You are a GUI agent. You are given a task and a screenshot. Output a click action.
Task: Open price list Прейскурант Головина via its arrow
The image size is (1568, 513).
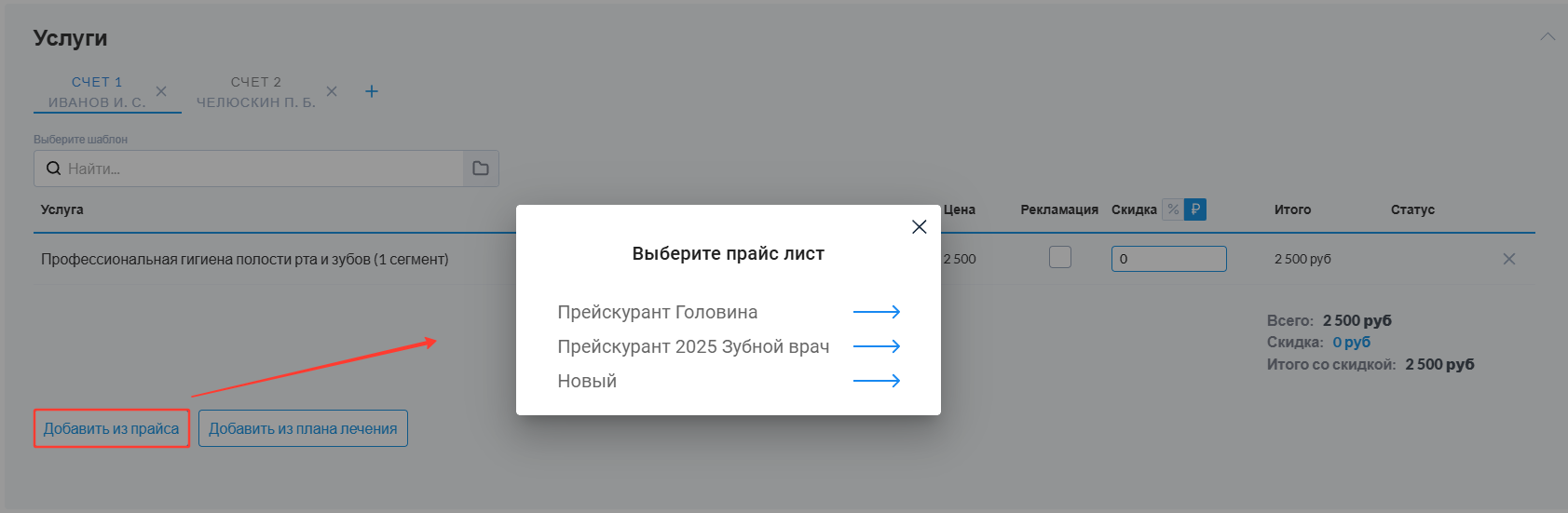point(877,312)
